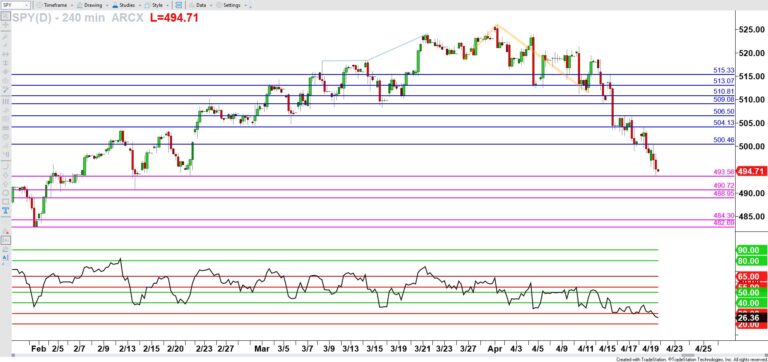Select the 500.46 level label
This screenshot has height=362, width=768.
click(x=723, y=140)
